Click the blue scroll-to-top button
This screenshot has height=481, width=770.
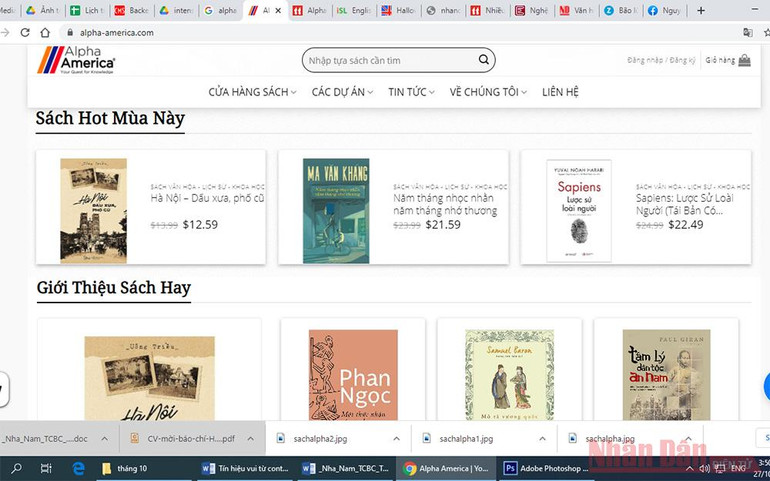[x=764, y=387]
